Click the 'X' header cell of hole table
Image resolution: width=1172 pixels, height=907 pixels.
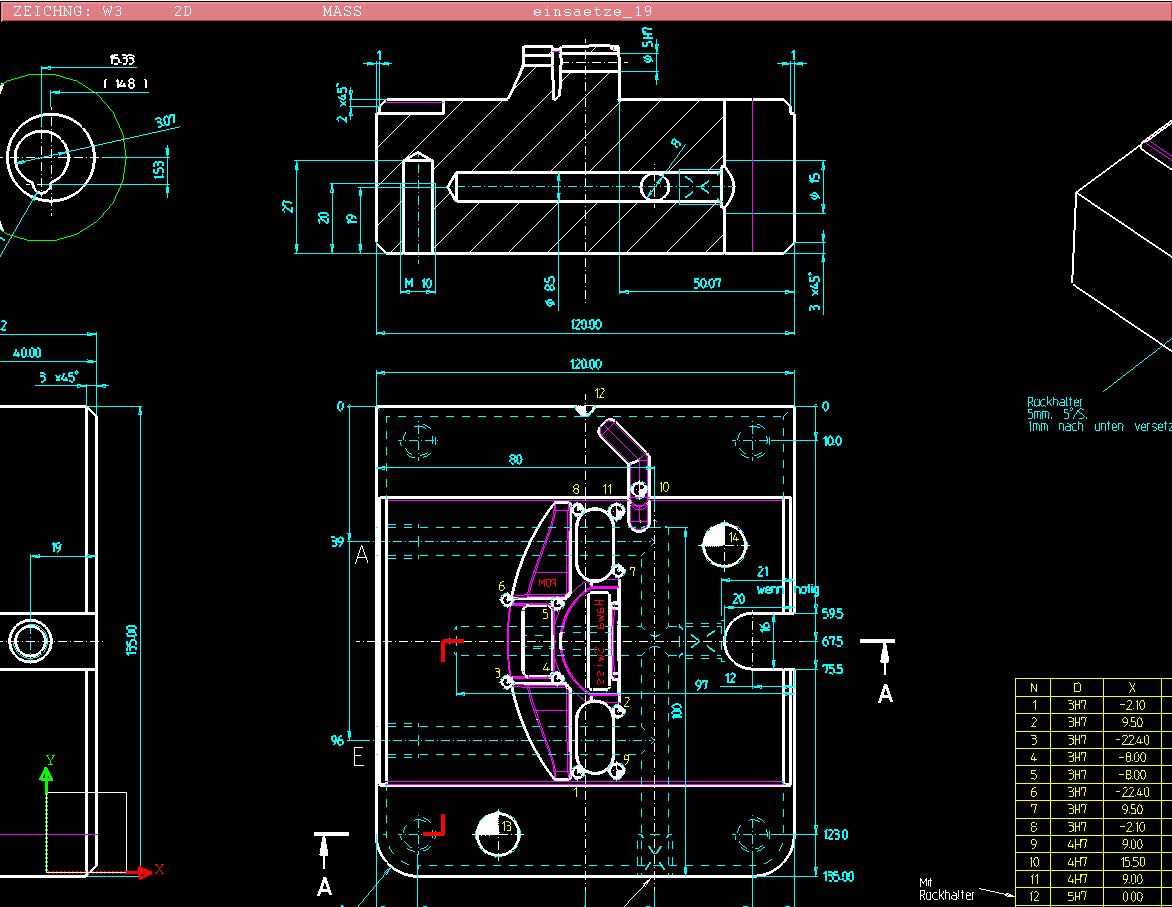(1132, 687)
